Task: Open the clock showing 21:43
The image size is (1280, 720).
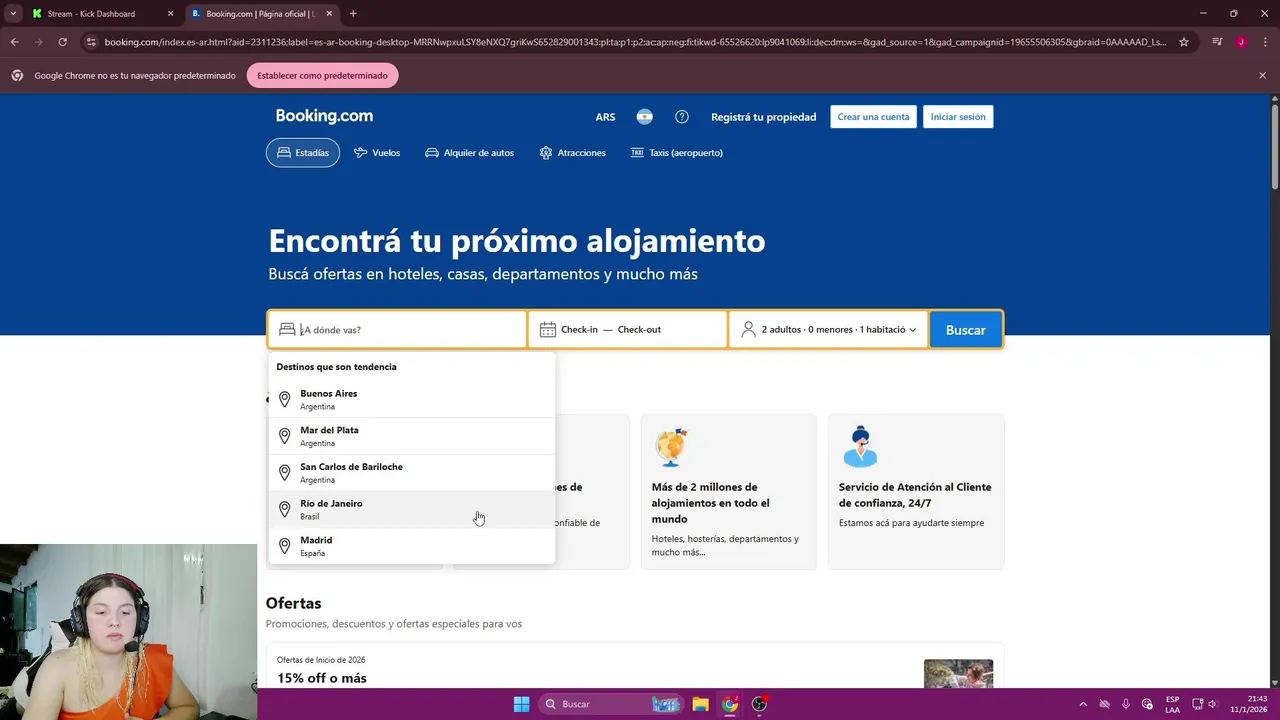Action: click(1249, 704)
